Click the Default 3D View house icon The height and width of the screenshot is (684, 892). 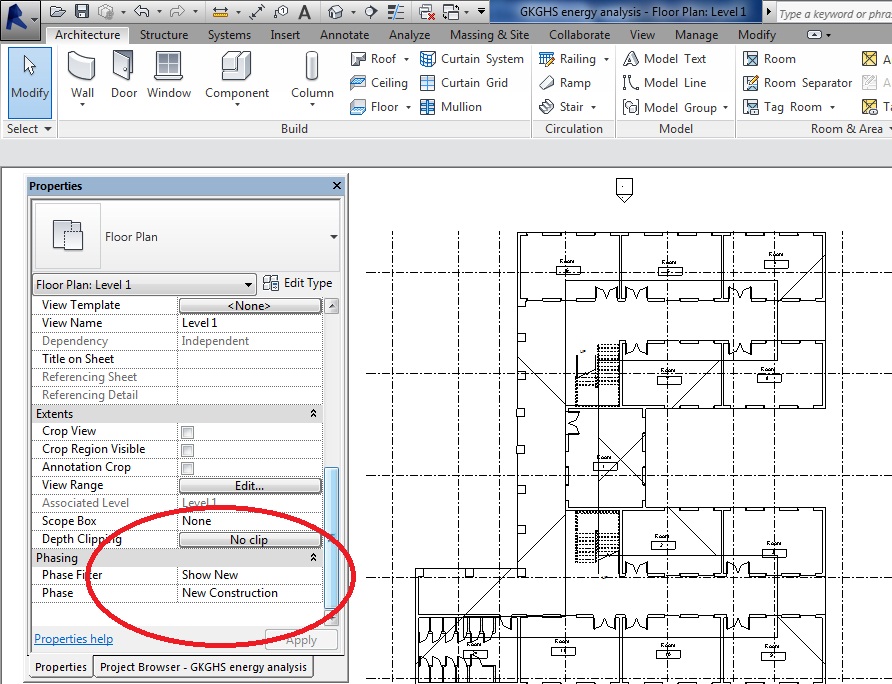[336, 12]
